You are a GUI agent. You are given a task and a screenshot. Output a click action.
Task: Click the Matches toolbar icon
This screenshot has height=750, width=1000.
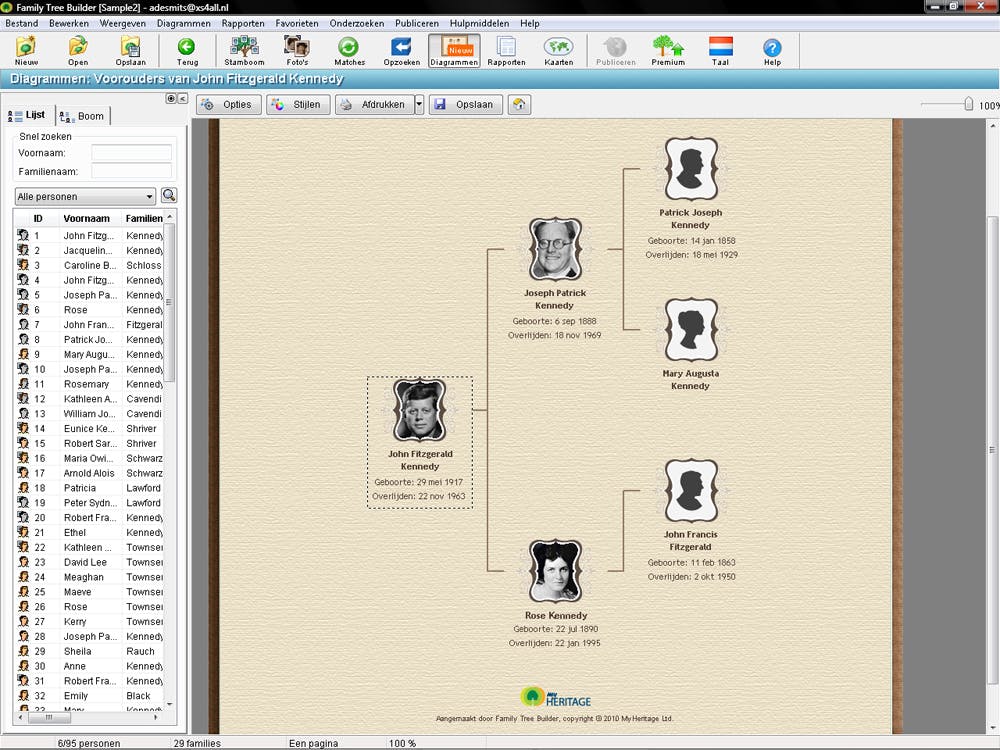tap(349, 50)
